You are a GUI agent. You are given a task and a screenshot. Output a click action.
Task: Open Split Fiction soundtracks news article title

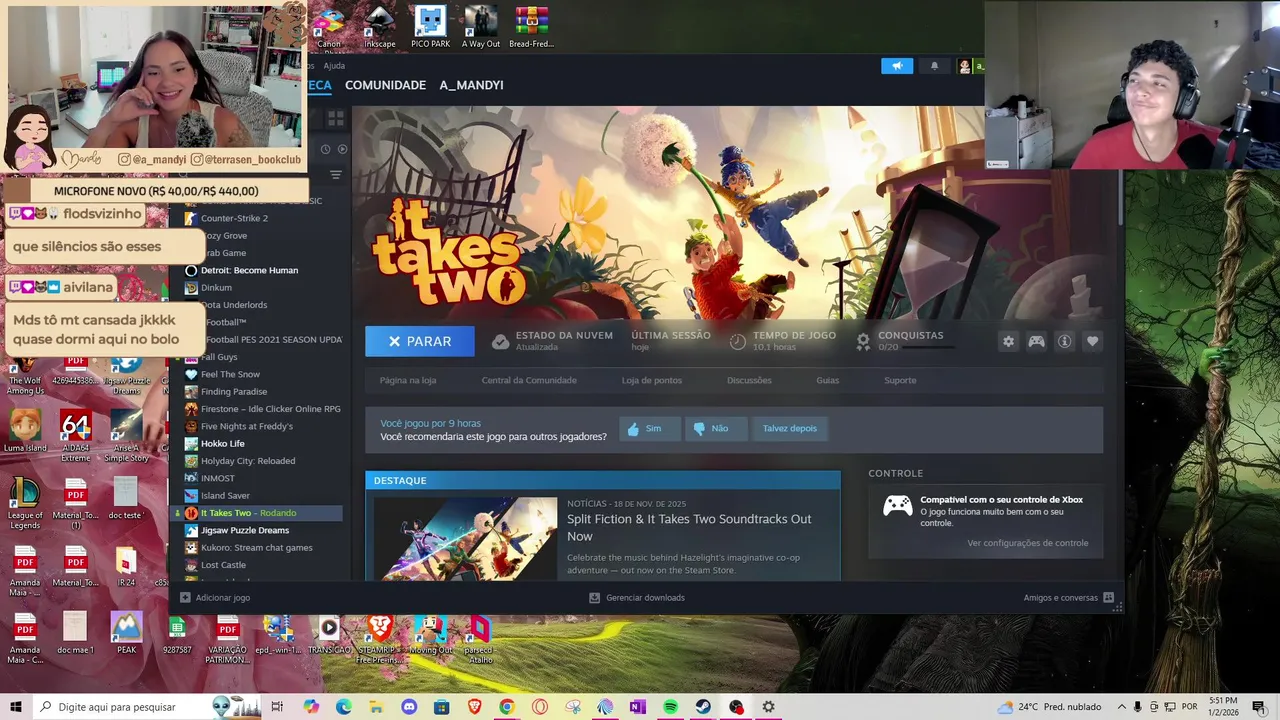click(689, 527)
